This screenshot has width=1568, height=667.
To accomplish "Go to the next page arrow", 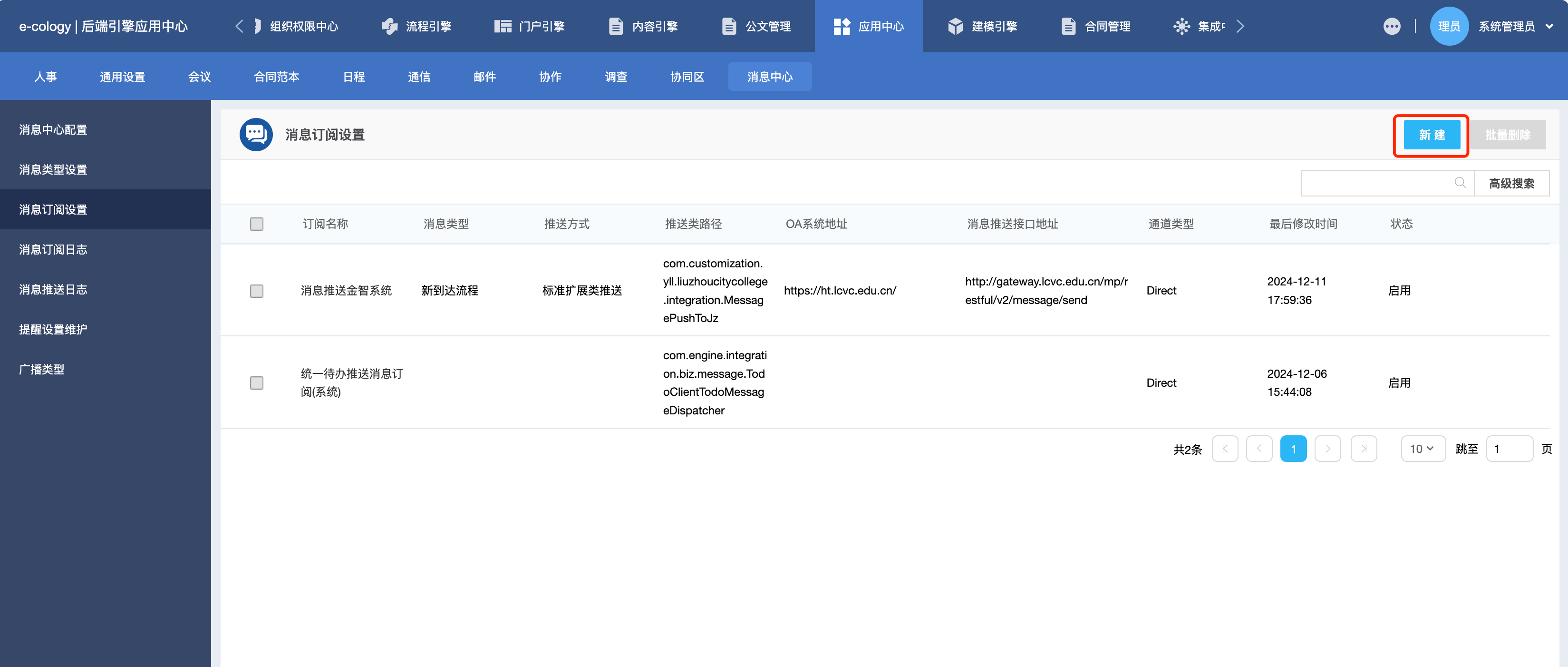I will 1327,449.
